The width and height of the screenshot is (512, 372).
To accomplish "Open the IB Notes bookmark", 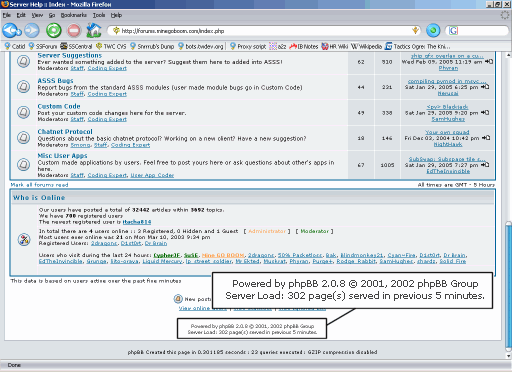I will (304, 46).
